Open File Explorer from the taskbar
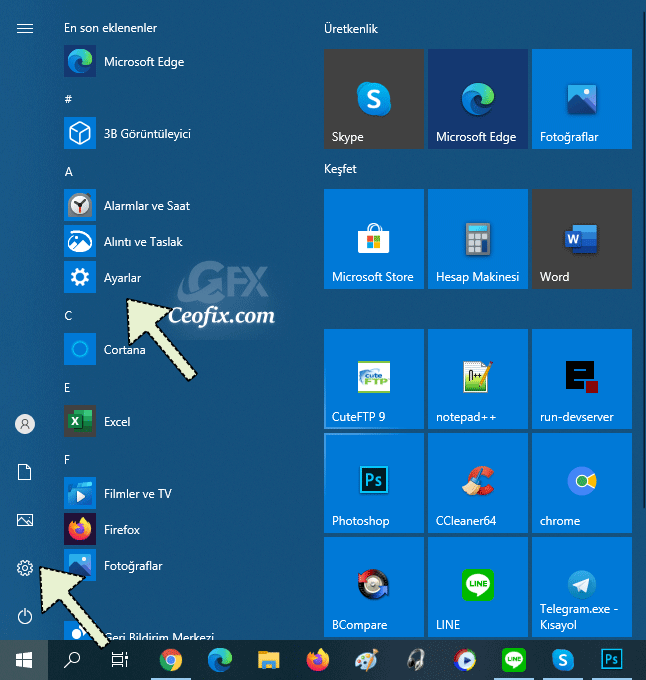 pyautogui.click(x=269, y=660)
